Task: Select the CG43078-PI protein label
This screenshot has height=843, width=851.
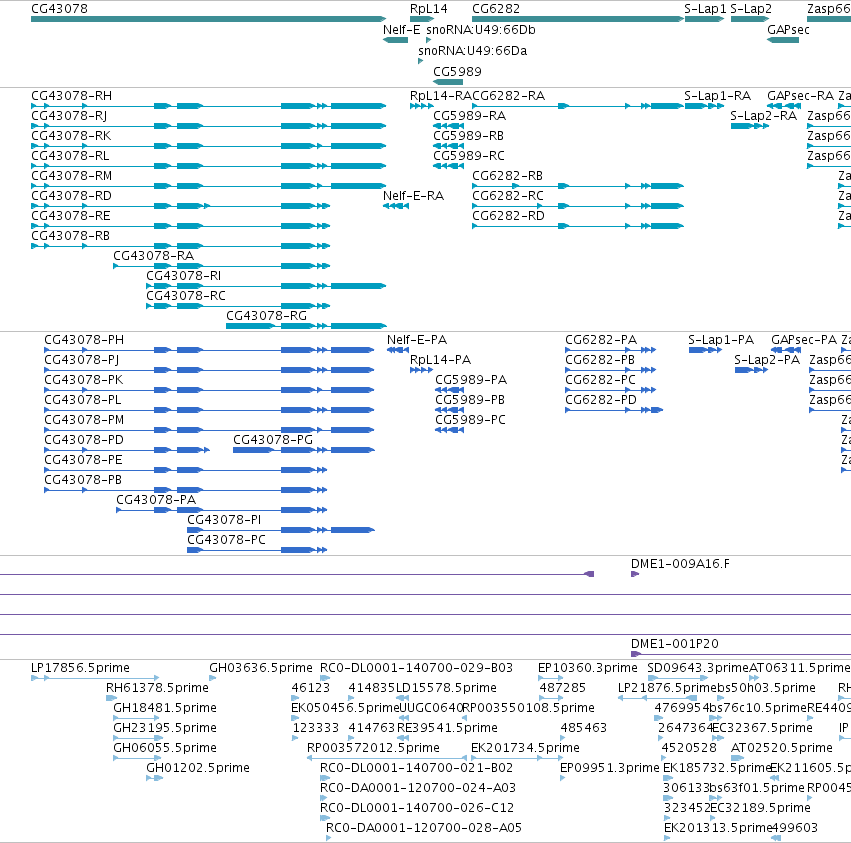Action: coord(224,519)
